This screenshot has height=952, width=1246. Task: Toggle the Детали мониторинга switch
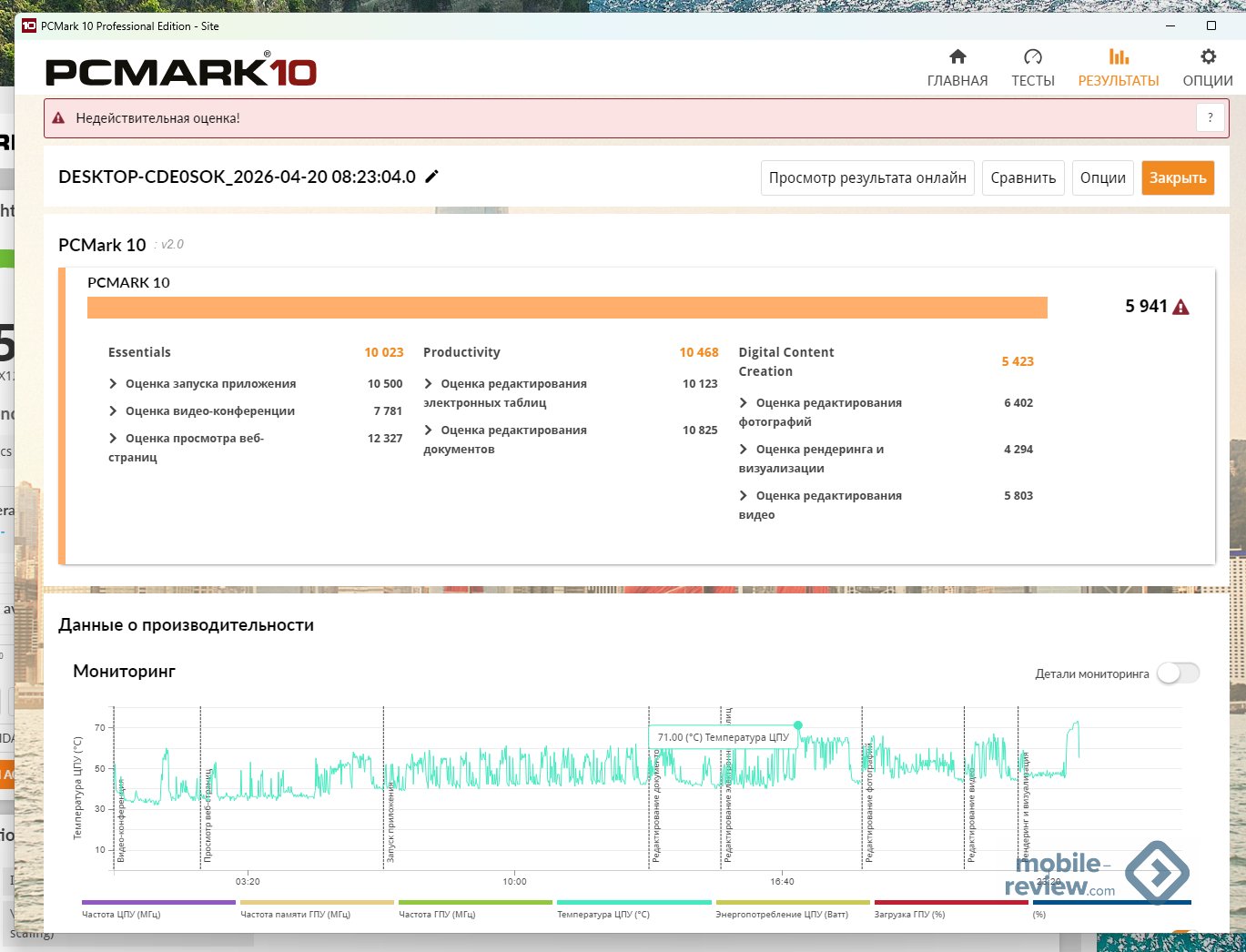point(1178,673)
